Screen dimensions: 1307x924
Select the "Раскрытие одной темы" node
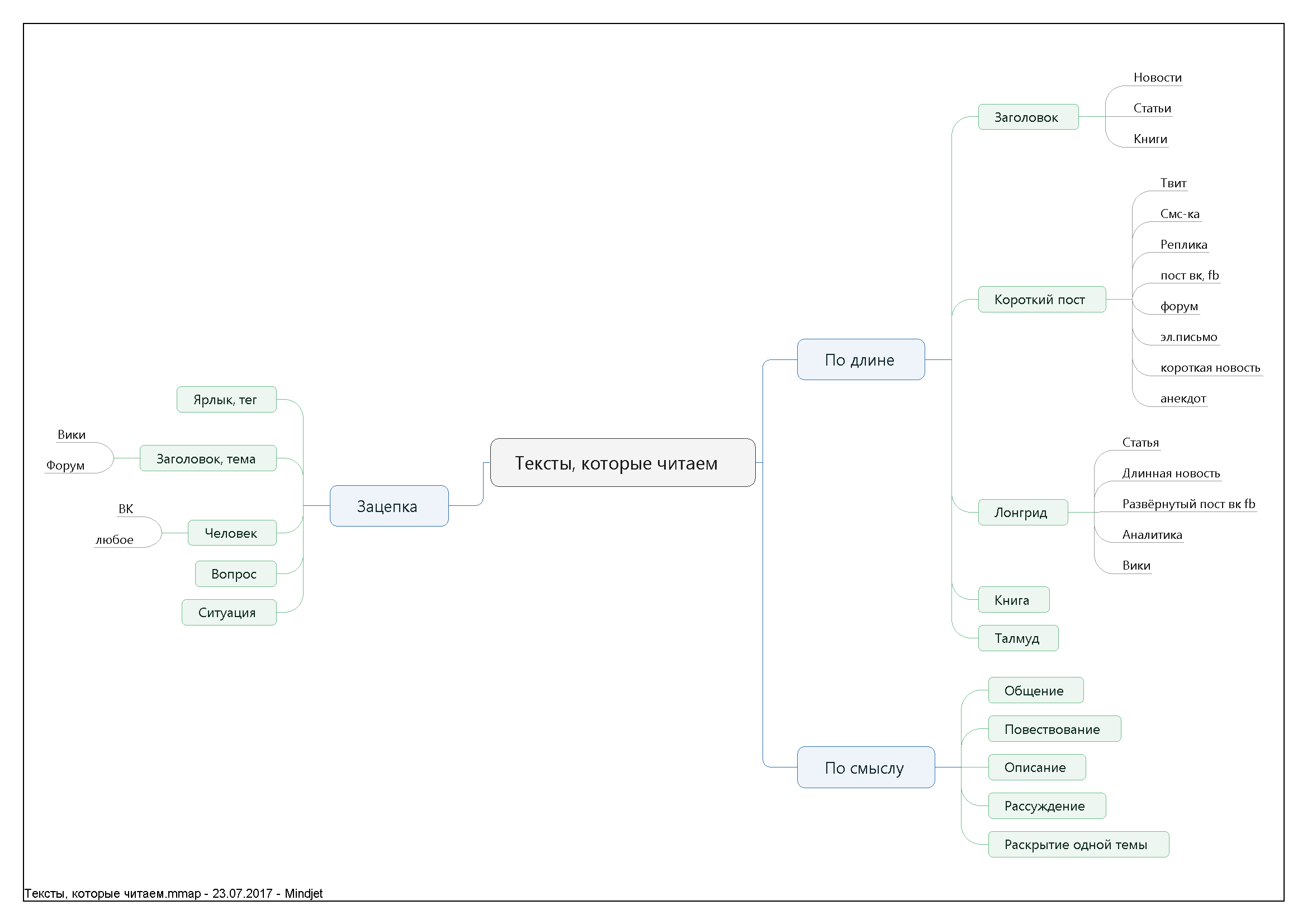pos(1078,844)
